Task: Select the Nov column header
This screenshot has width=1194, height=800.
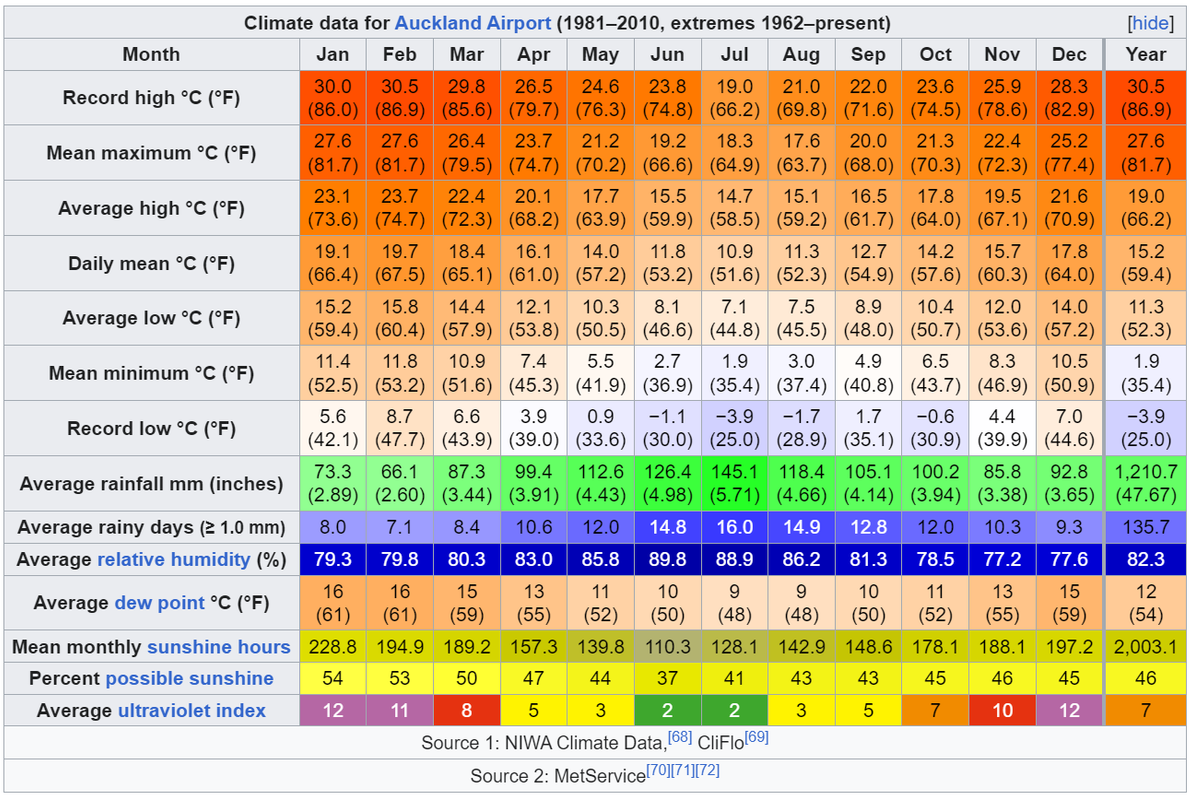Action: coord(1002,54)
